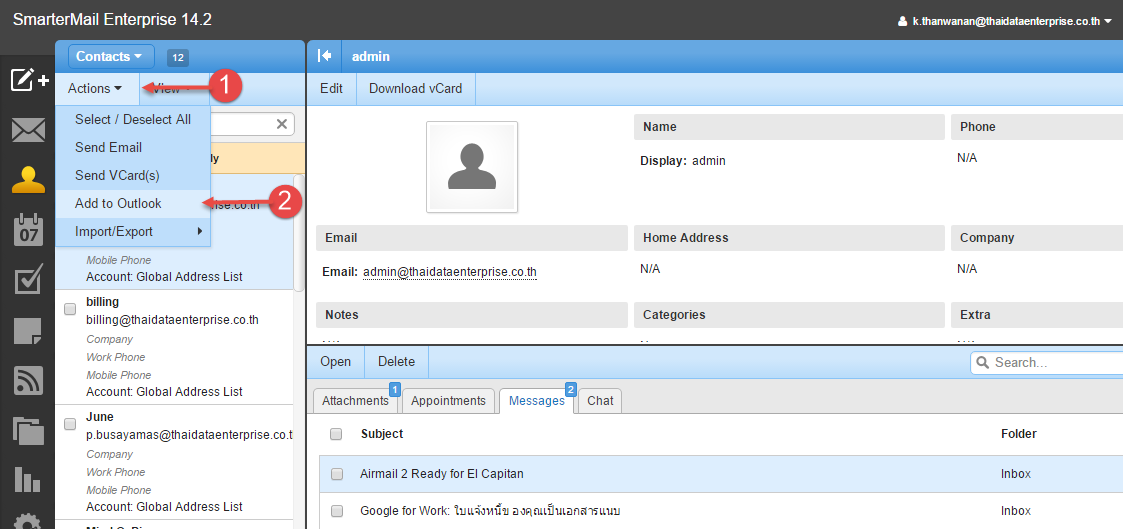Click the new item compose icon

[x=29, y=80]
